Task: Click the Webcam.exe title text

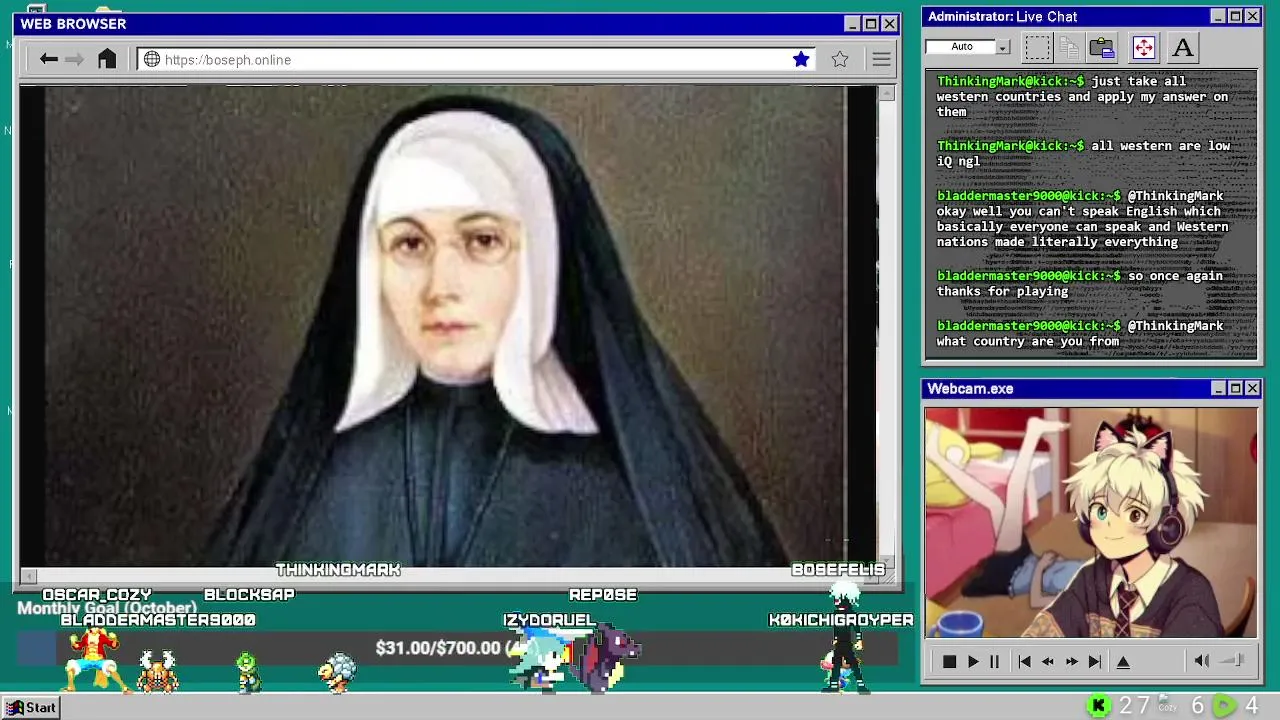Action: (x=970, y=388)
